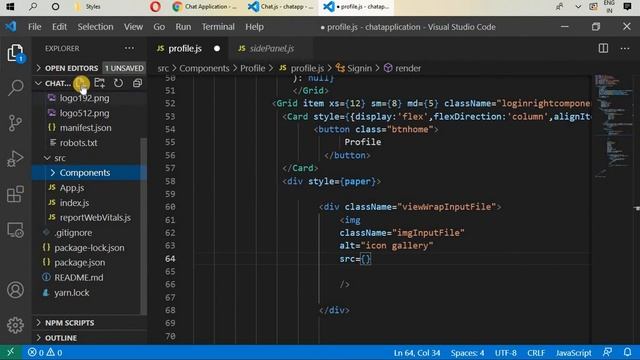The image size is (640, 360).
Task: Open manifest.json in the file tree
Action: pyautogui.click(x=85, y=128)
